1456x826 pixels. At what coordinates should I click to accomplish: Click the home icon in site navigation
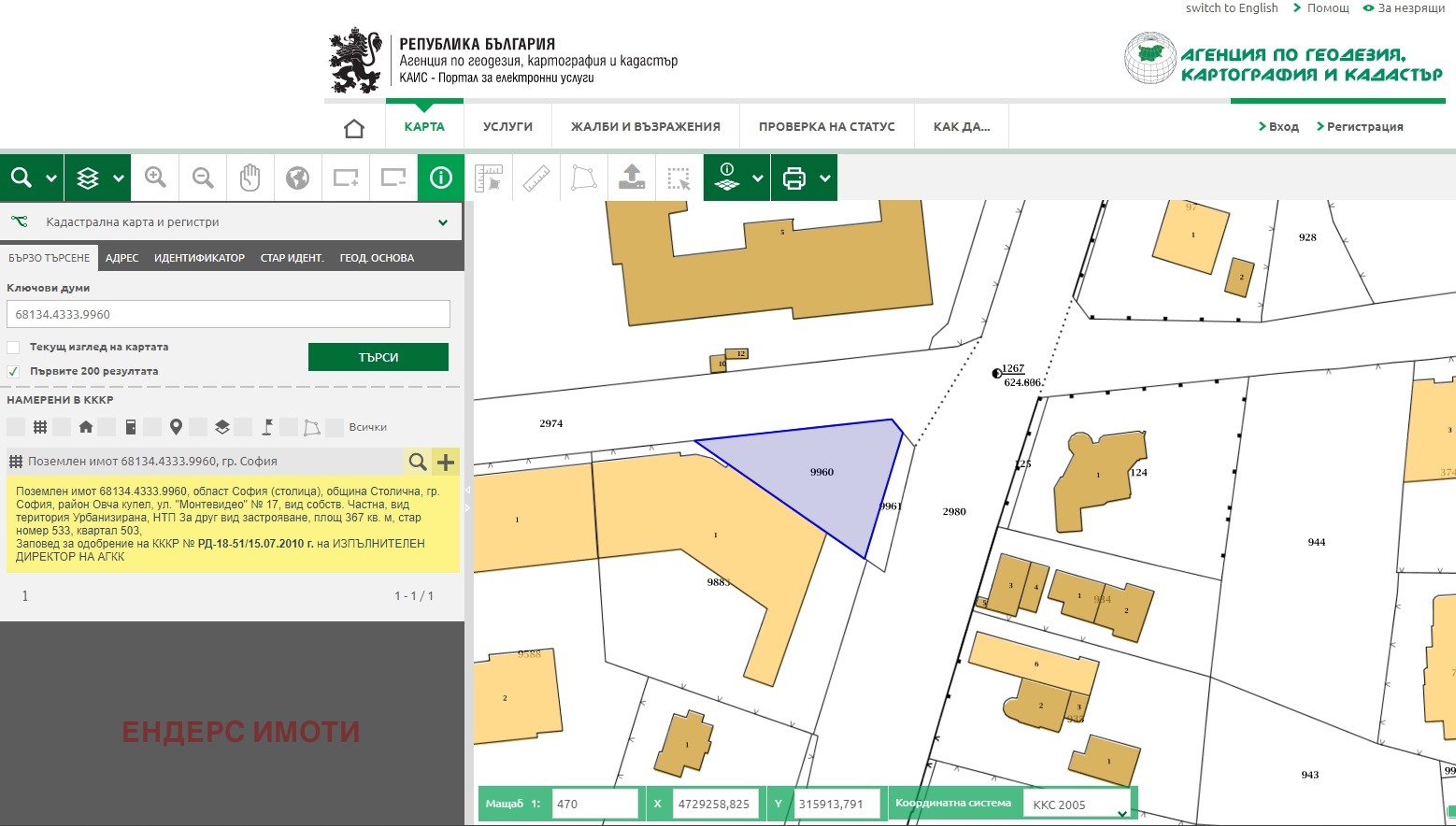(354, 128)
